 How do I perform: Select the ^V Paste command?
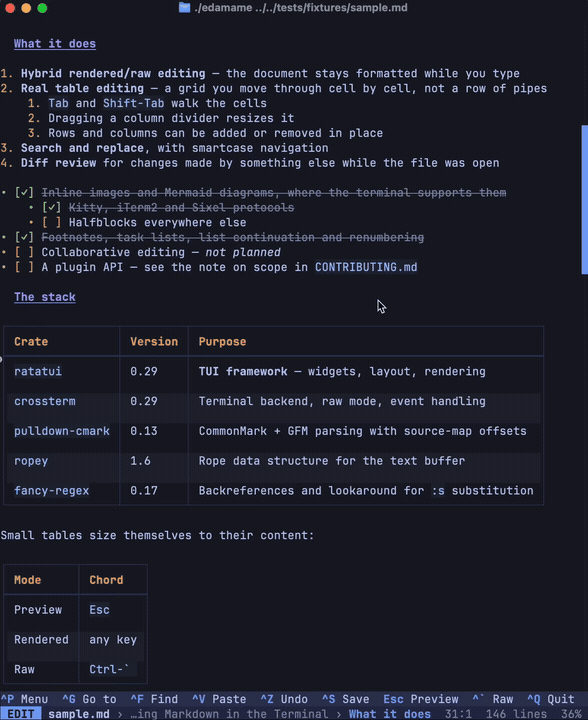pyautogui.click(x=219, y=699)
